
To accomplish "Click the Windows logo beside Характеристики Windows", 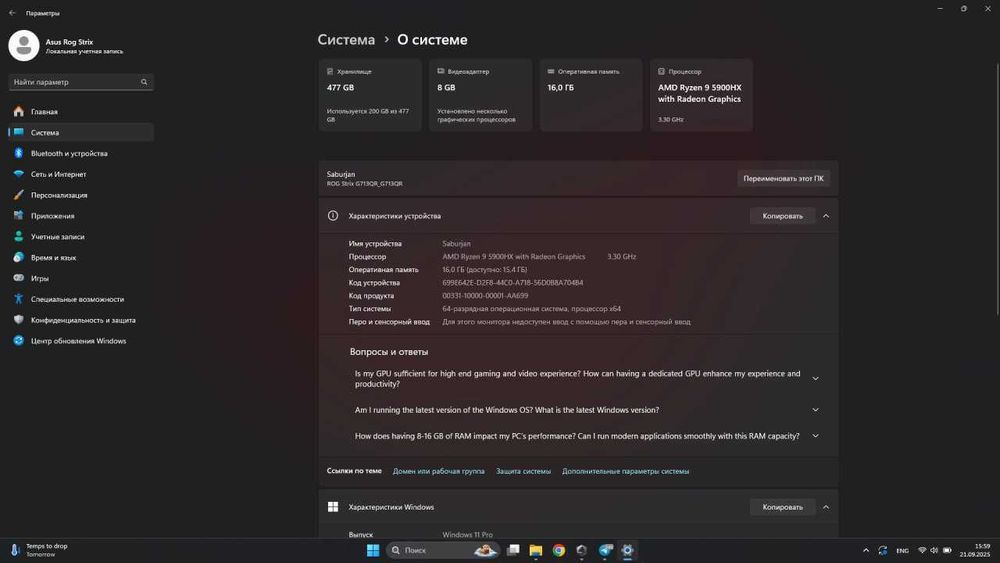I will click(333, 507).
